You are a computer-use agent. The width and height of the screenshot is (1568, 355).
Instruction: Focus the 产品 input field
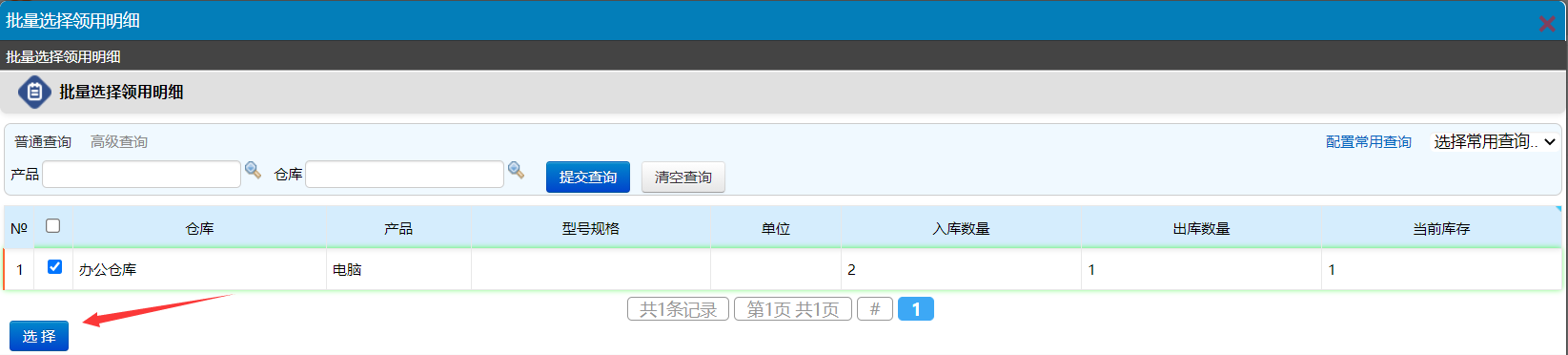[141, 174]
